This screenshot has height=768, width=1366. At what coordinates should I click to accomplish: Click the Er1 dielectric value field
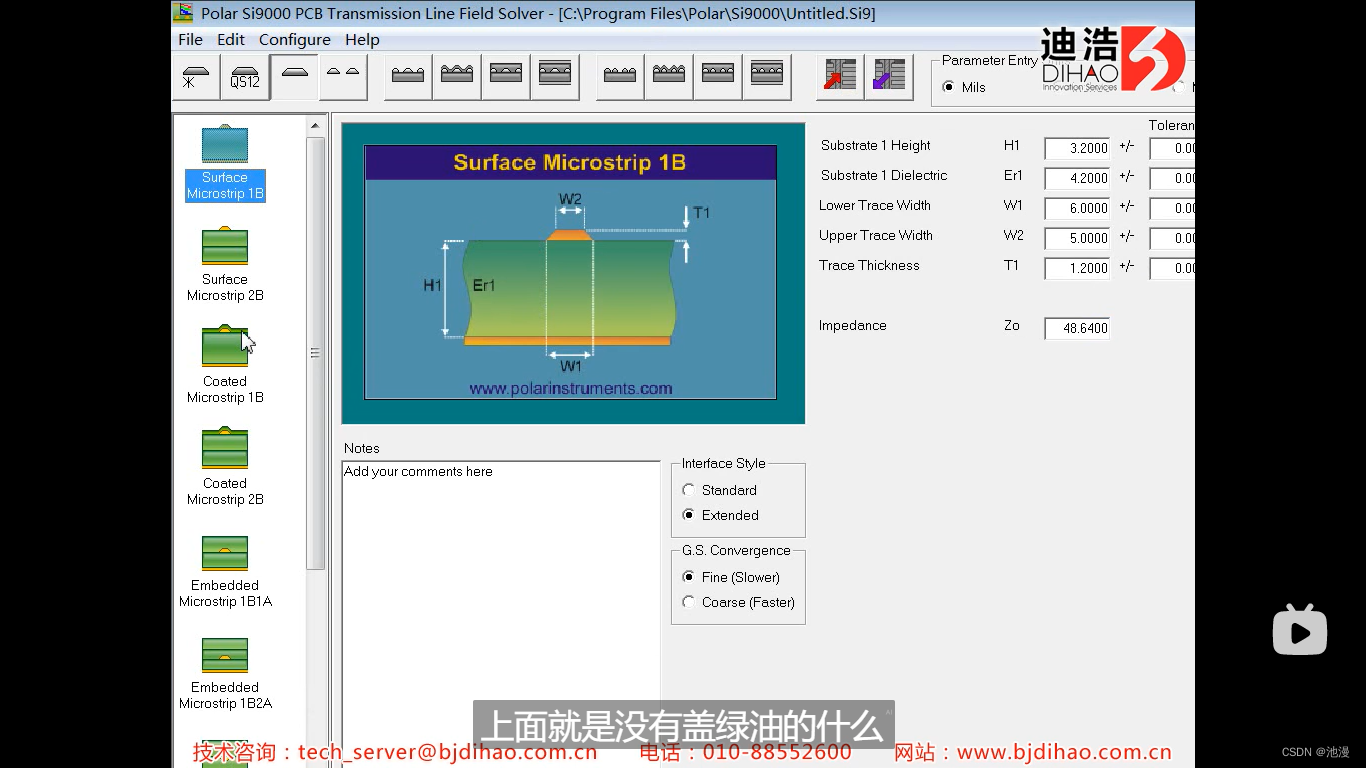pos(1077,178)
